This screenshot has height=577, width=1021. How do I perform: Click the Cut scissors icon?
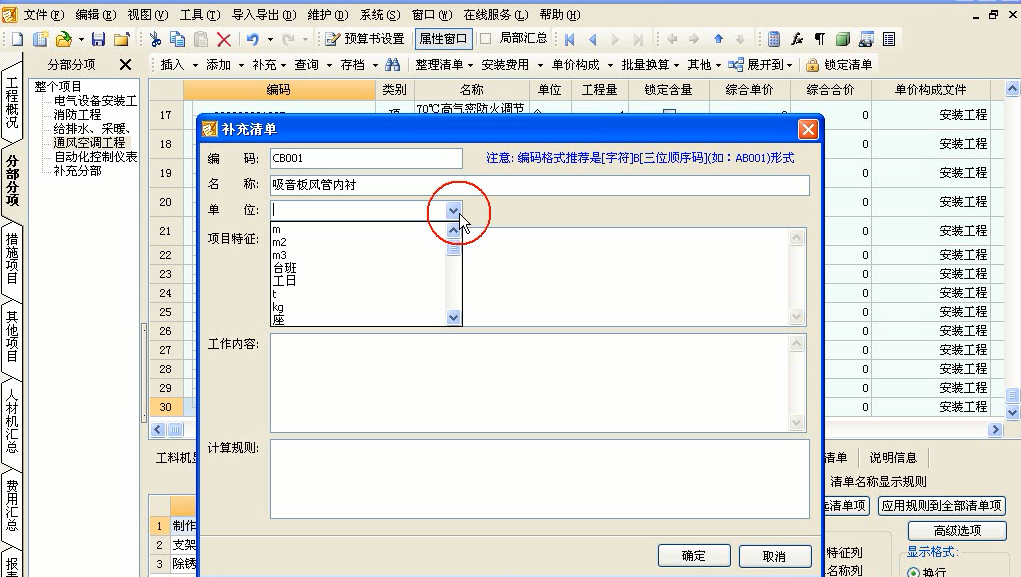[155, 39]
